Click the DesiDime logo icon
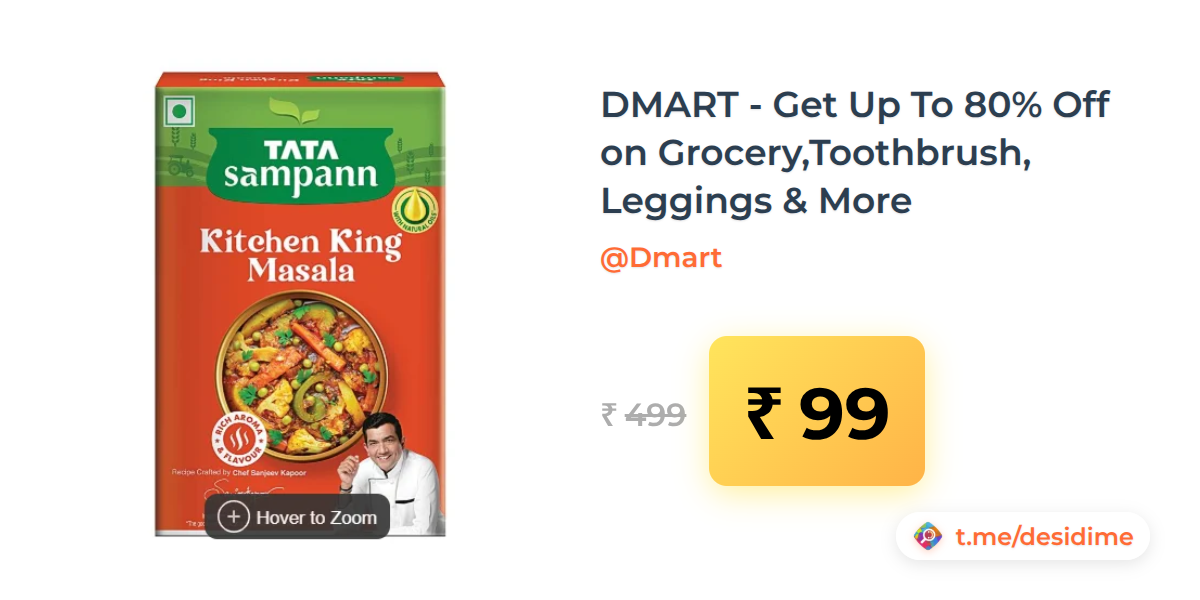This screenshot has width=1200, height=600. (x=928, y=537)
